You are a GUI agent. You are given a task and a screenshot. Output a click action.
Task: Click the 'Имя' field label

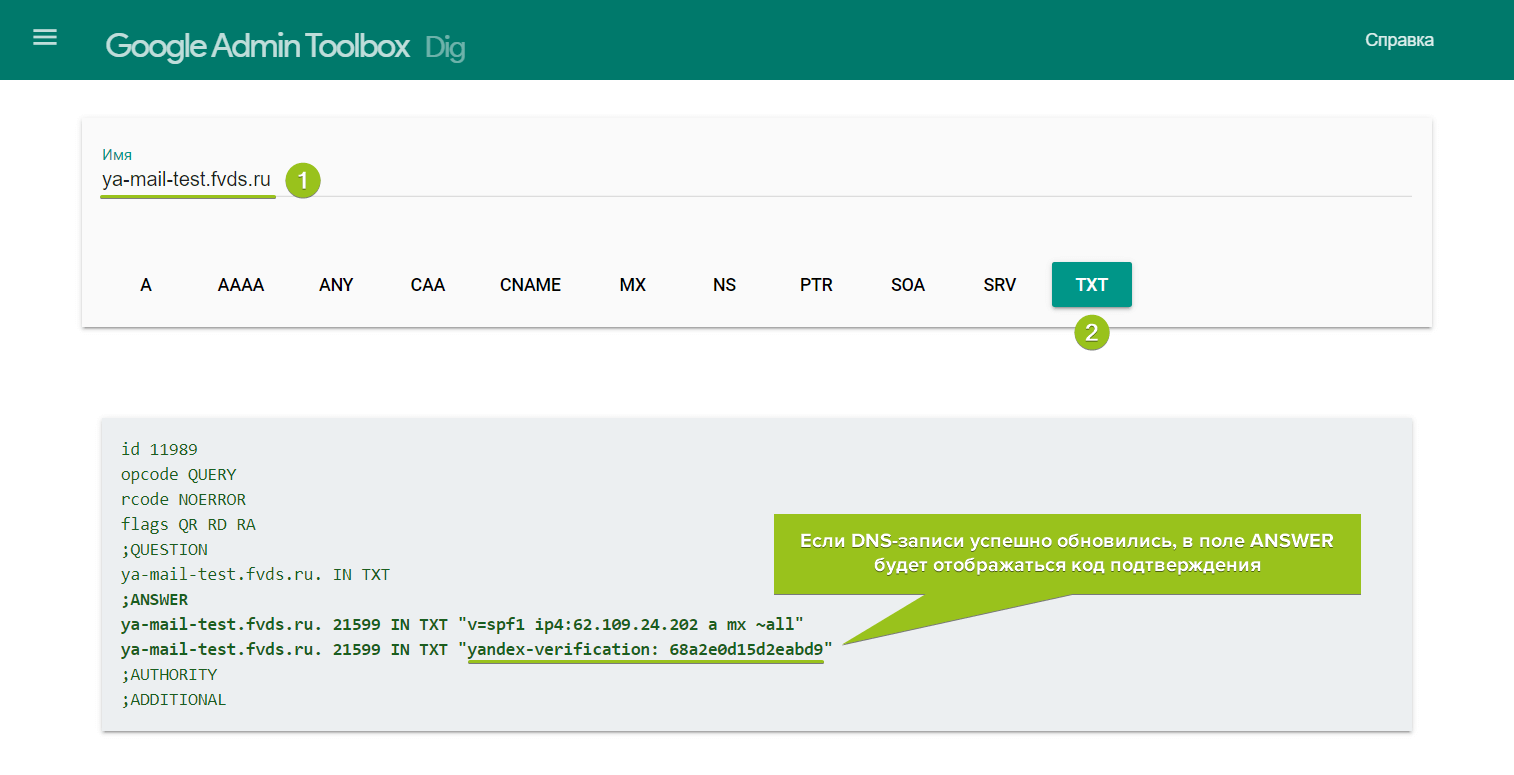coord(117,155)
